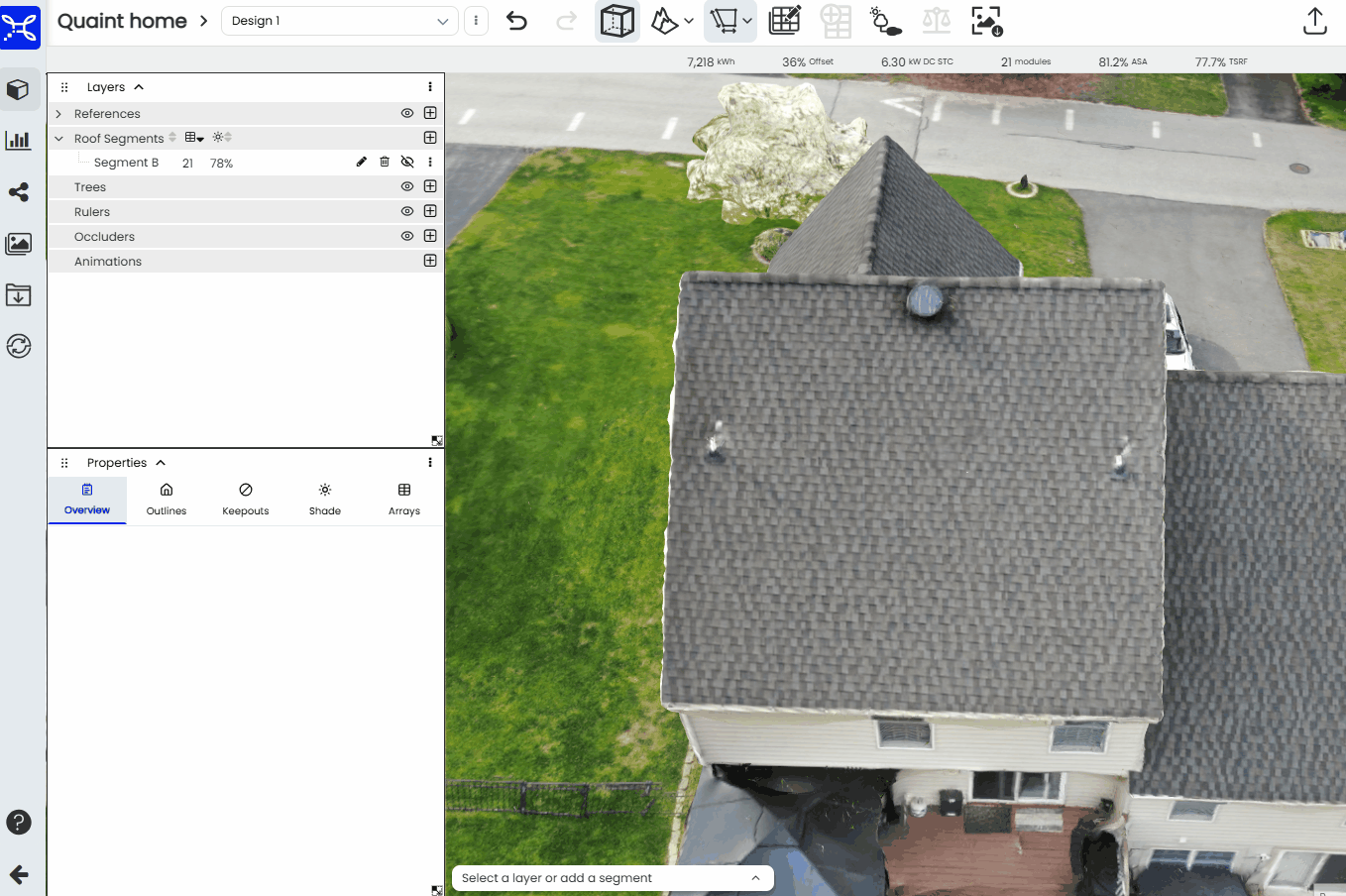Delete Segment B with trash icon
This screenshot has height=896, width=1346.
click(385, 162)
